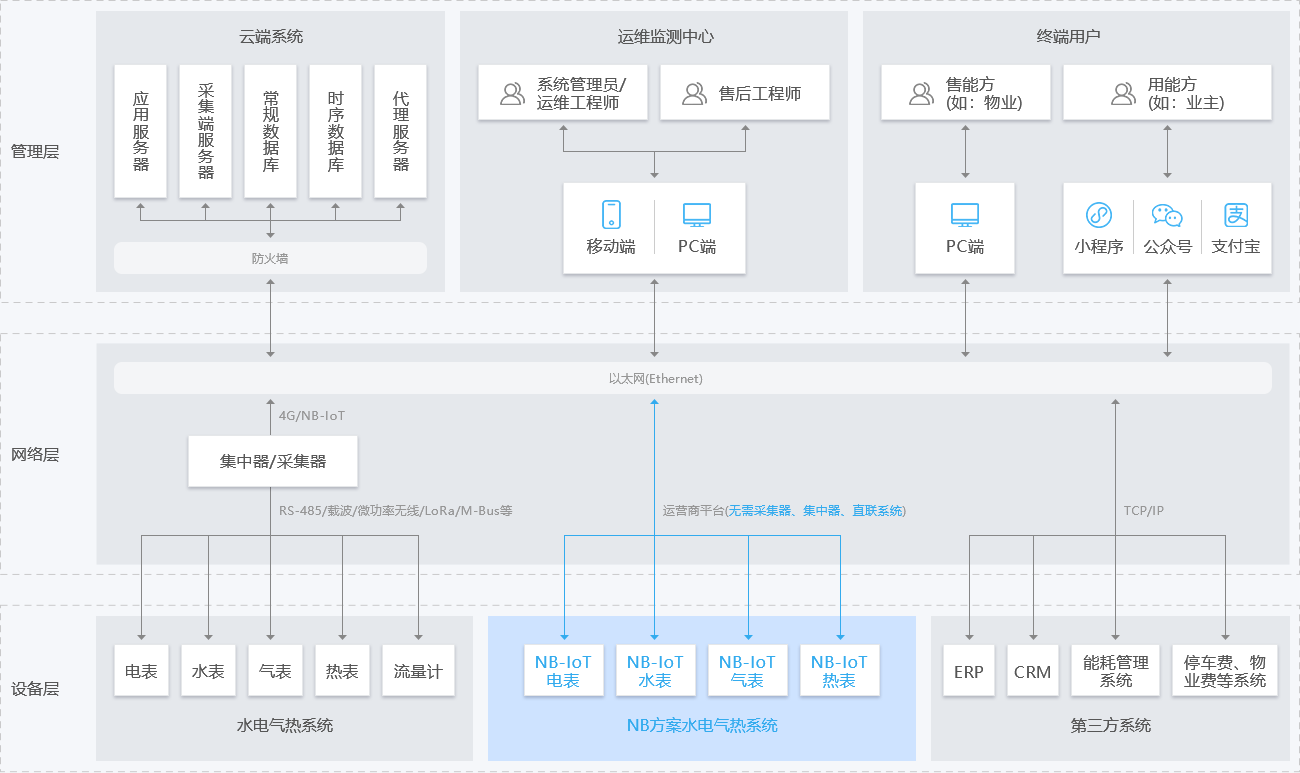Click the 流量计 device box

418,671
